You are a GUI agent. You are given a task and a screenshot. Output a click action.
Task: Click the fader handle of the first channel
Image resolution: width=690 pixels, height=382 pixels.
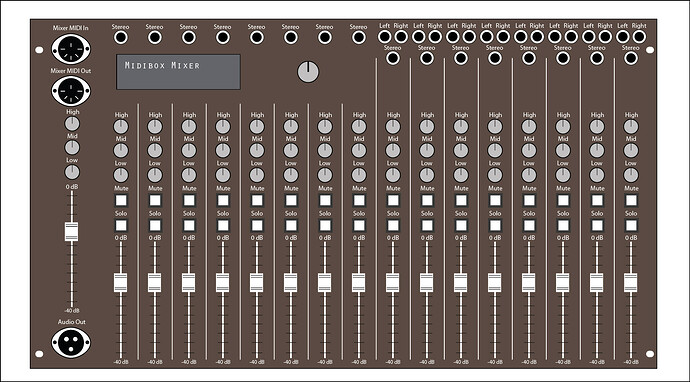[x=121, y=283]
